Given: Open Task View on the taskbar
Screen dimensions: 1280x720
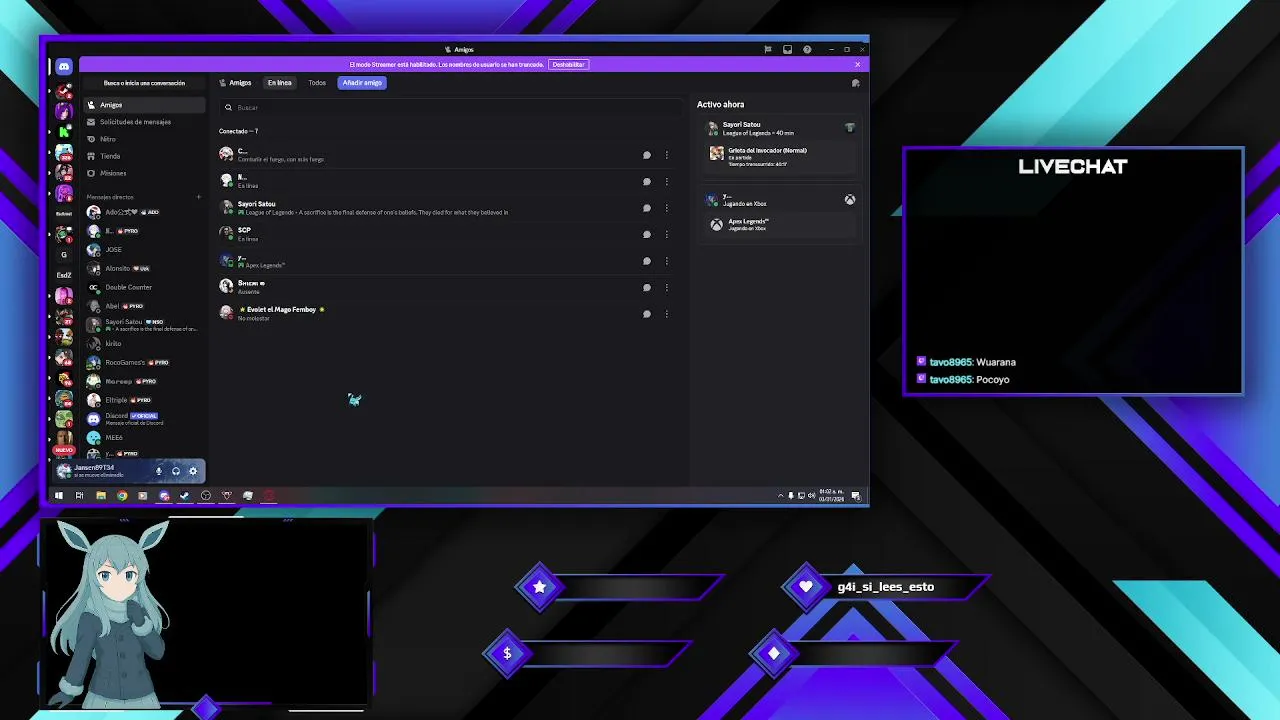Looking at the screenshot, I should point(79,495).
